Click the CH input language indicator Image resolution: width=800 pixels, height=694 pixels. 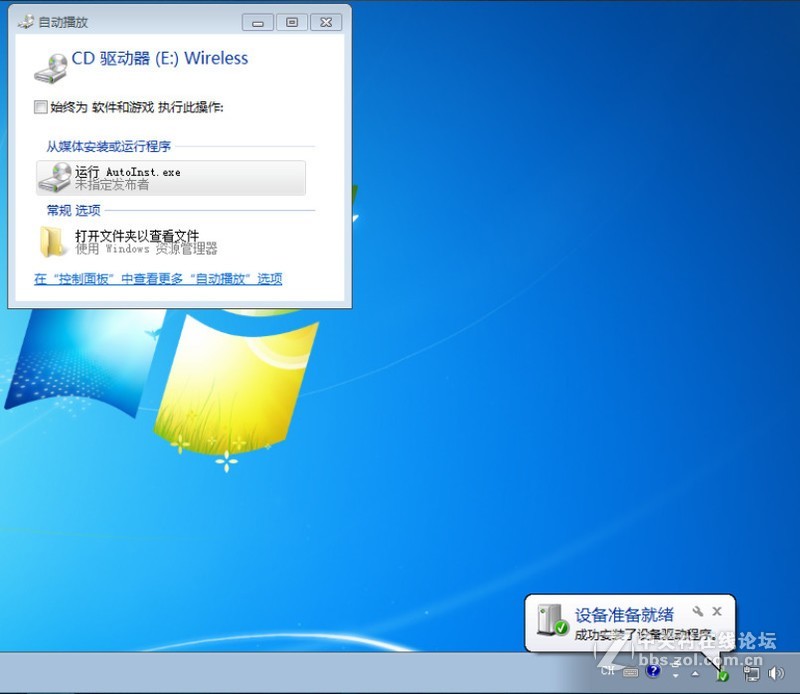point(608,671)
